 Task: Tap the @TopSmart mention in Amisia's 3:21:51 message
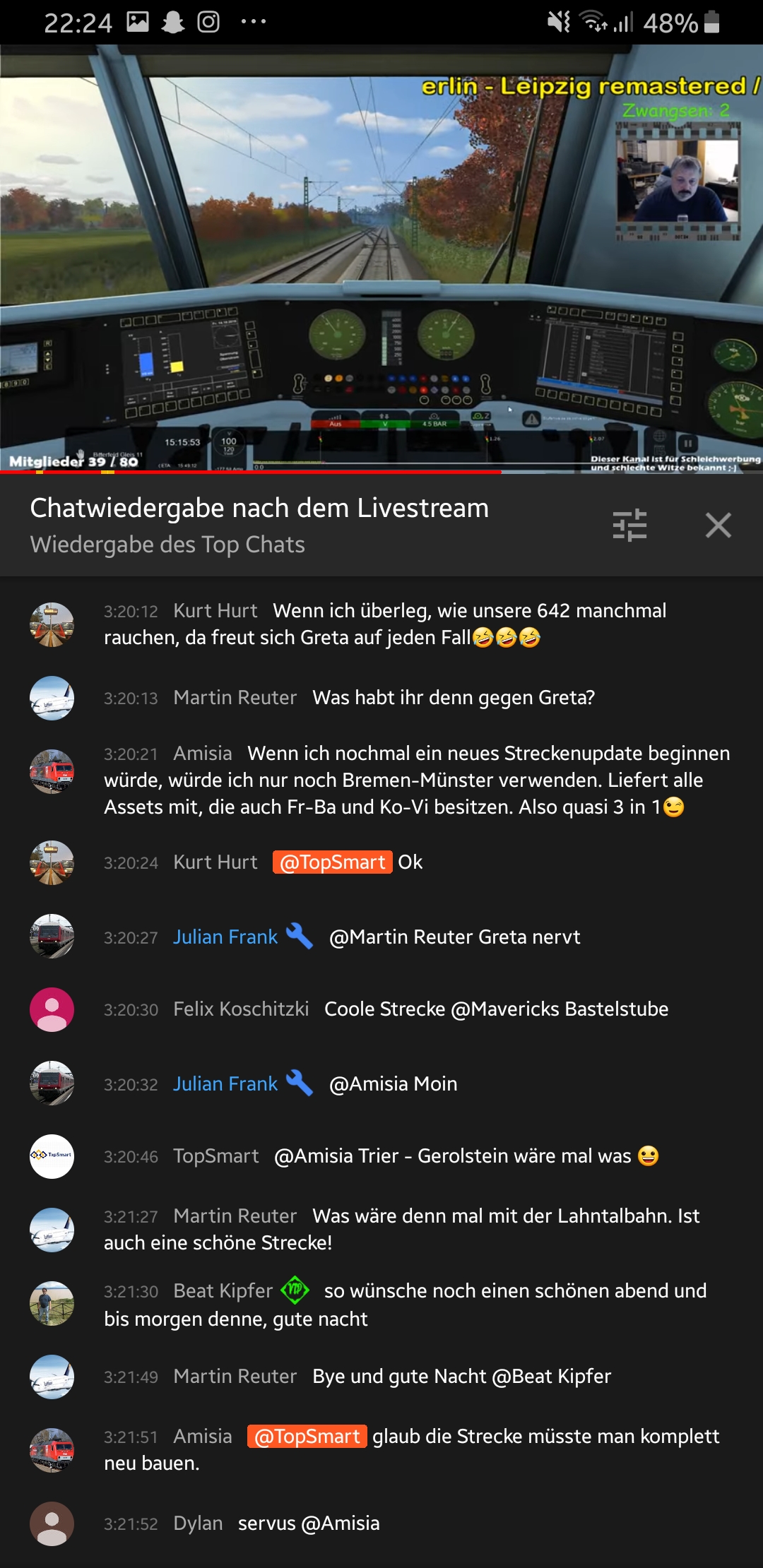pyautogui.click(x=307, y=1437)
